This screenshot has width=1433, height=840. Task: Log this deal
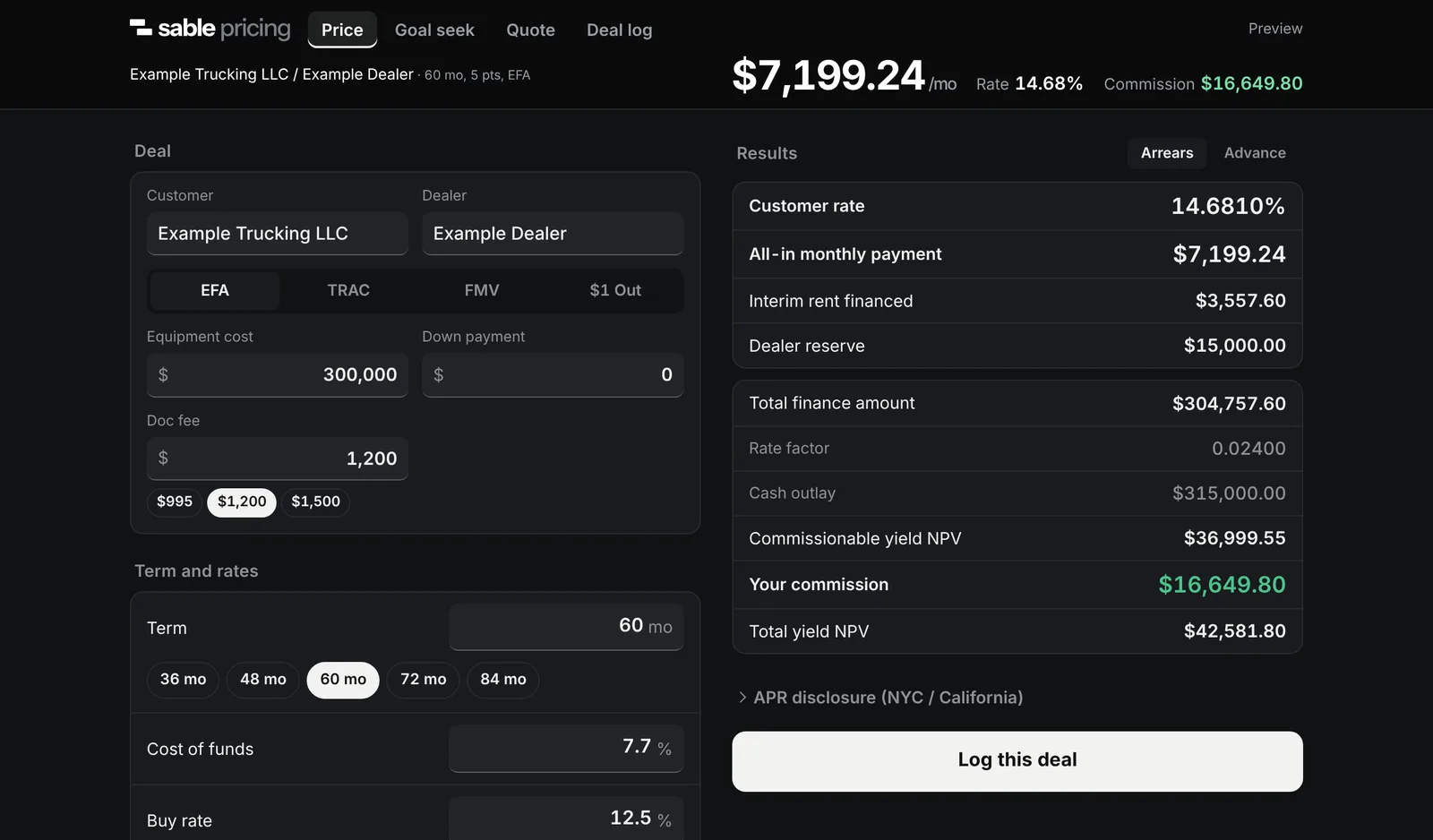1017,761
